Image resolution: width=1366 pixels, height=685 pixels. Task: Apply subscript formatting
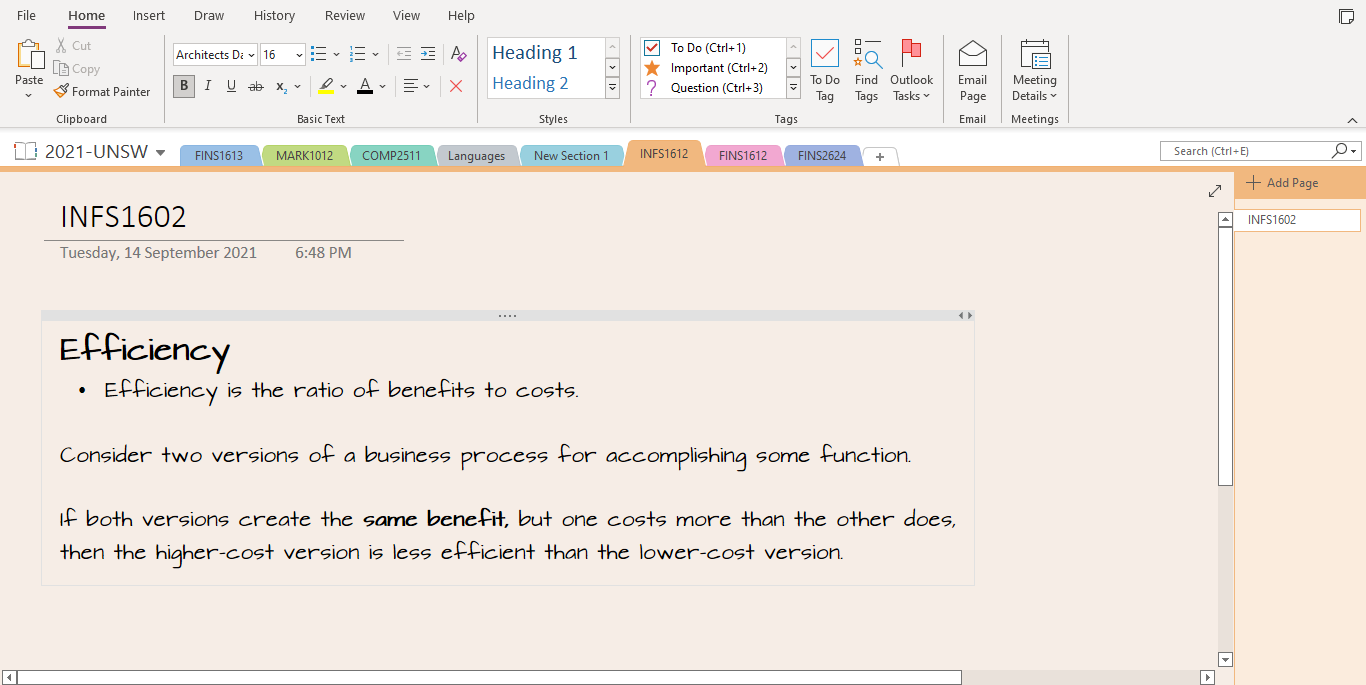tap(282, 86)
